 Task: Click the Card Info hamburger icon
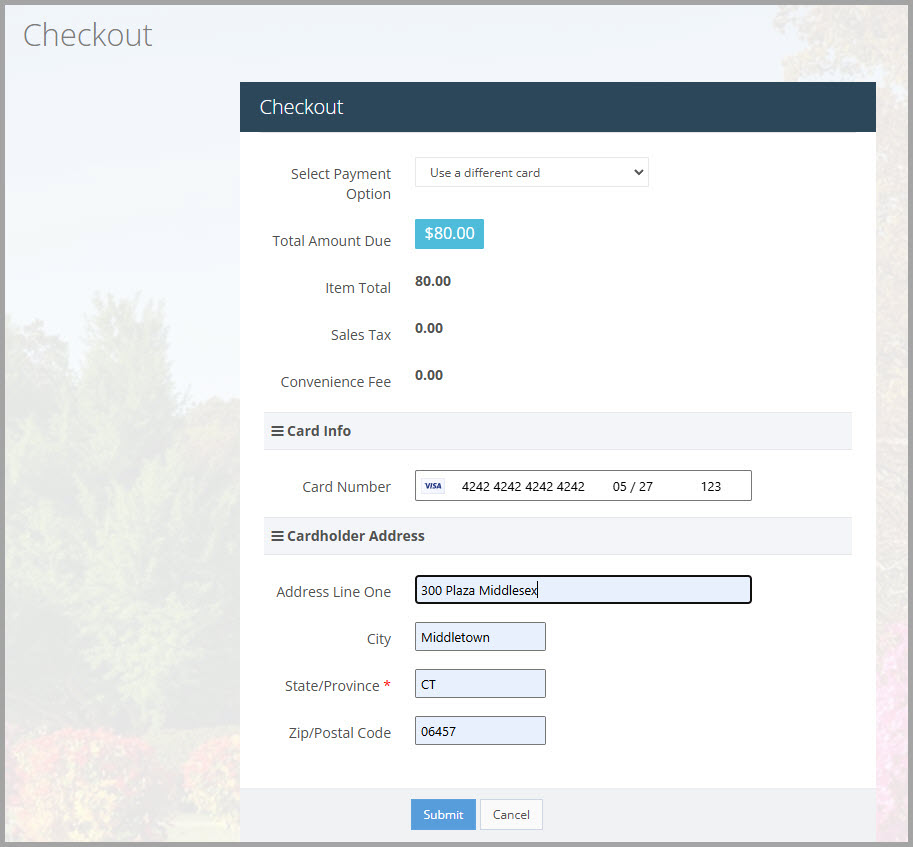(277, 431)
